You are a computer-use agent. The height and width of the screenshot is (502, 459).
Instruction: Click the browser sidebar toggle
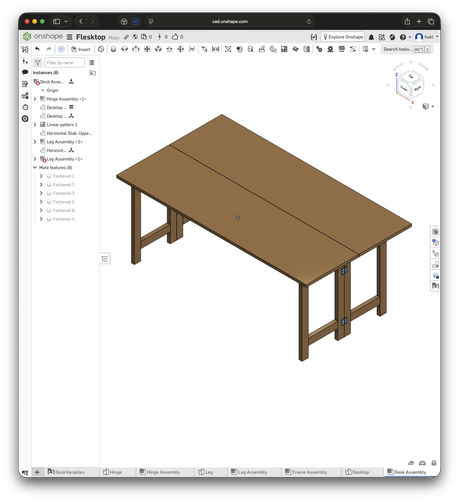[x=57, y=21]
